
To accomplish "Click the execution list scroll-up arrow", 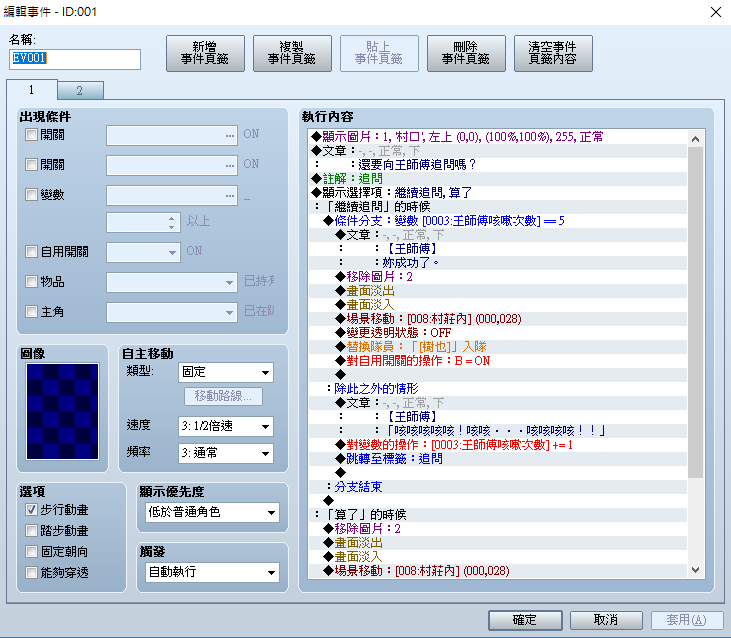I will coord(695,139).
